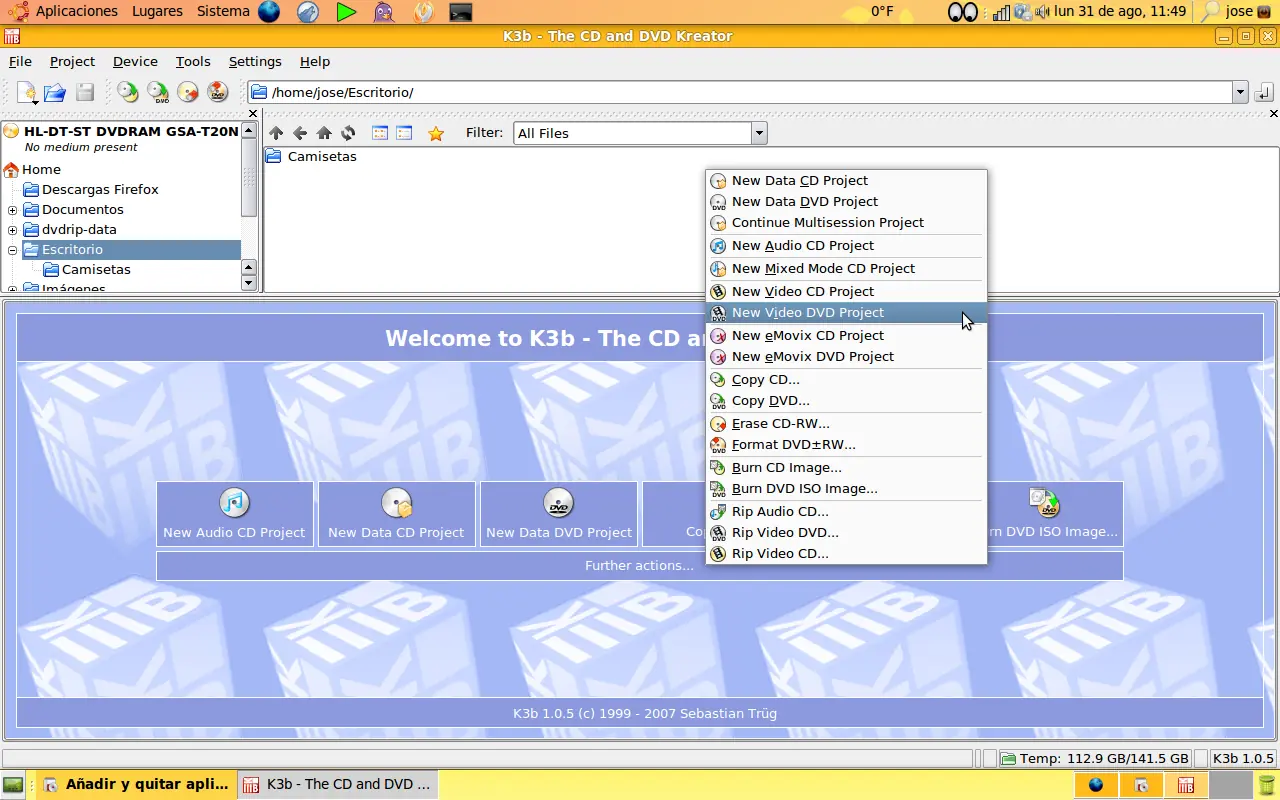Open the Device menu
The width and height of the screenshot is (1280, 800).
[135, 62]
